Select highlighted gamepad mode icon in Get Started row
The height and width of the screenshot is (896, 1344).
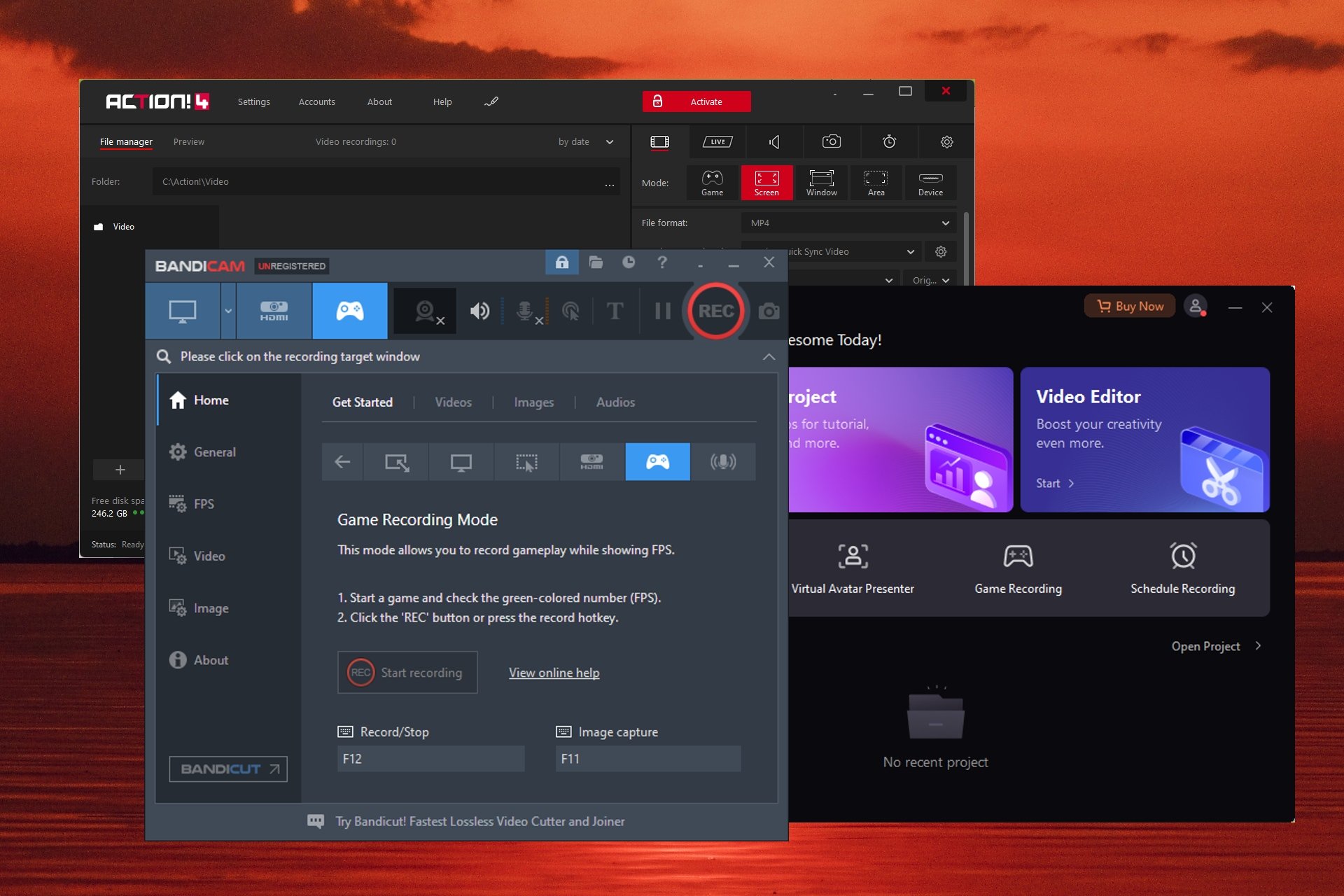coord(657,462)
